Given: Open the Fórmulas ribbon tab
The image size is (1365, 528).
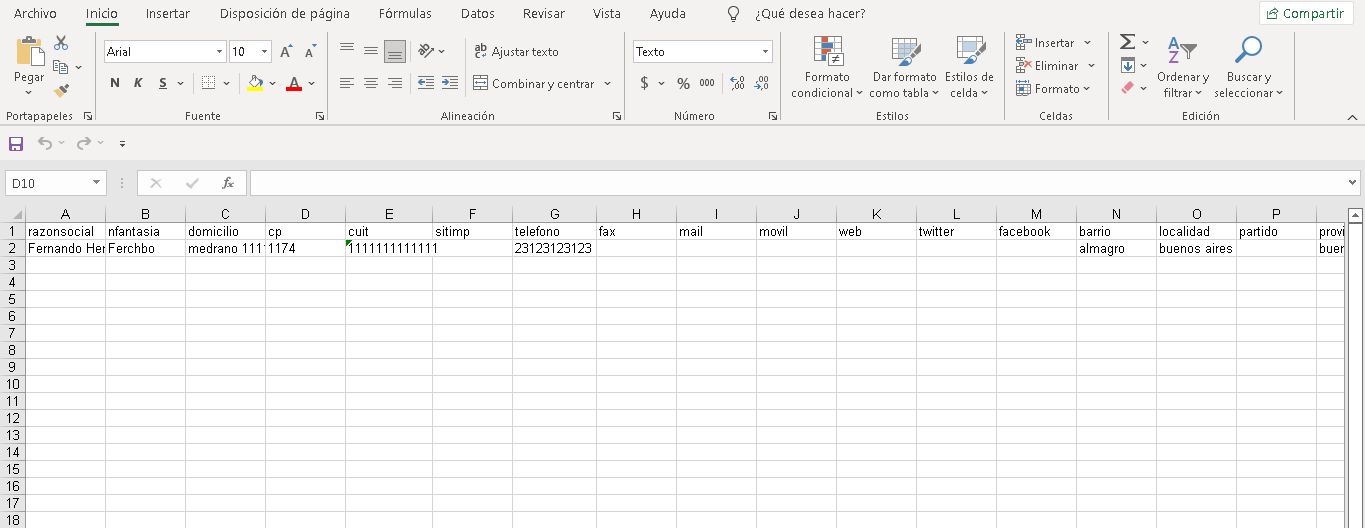Looking at the screenshot, I should 405,14.
